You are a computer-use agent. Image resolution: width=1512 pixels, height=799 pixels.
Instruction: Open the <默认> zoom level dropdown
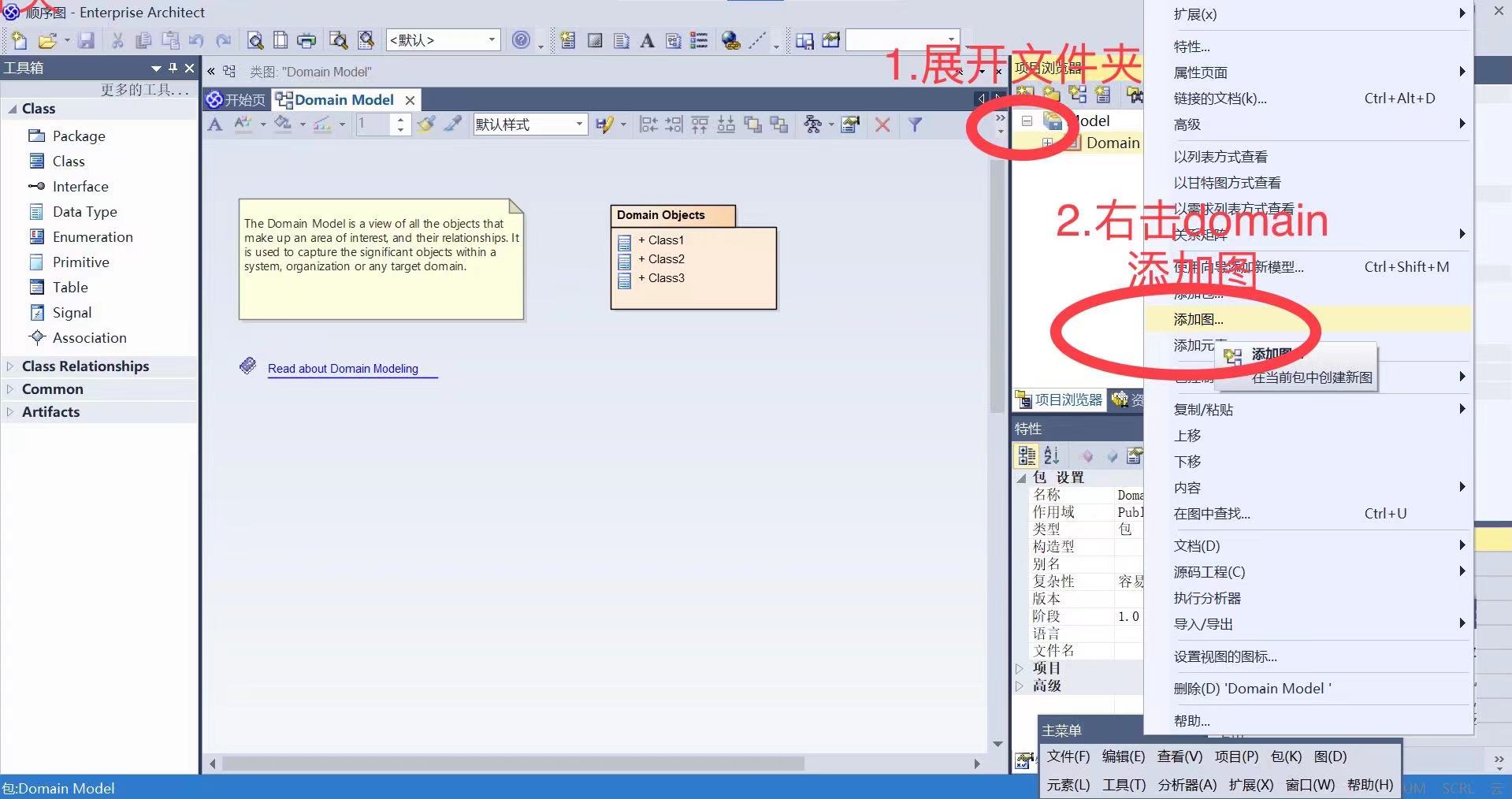coord(492,39)
